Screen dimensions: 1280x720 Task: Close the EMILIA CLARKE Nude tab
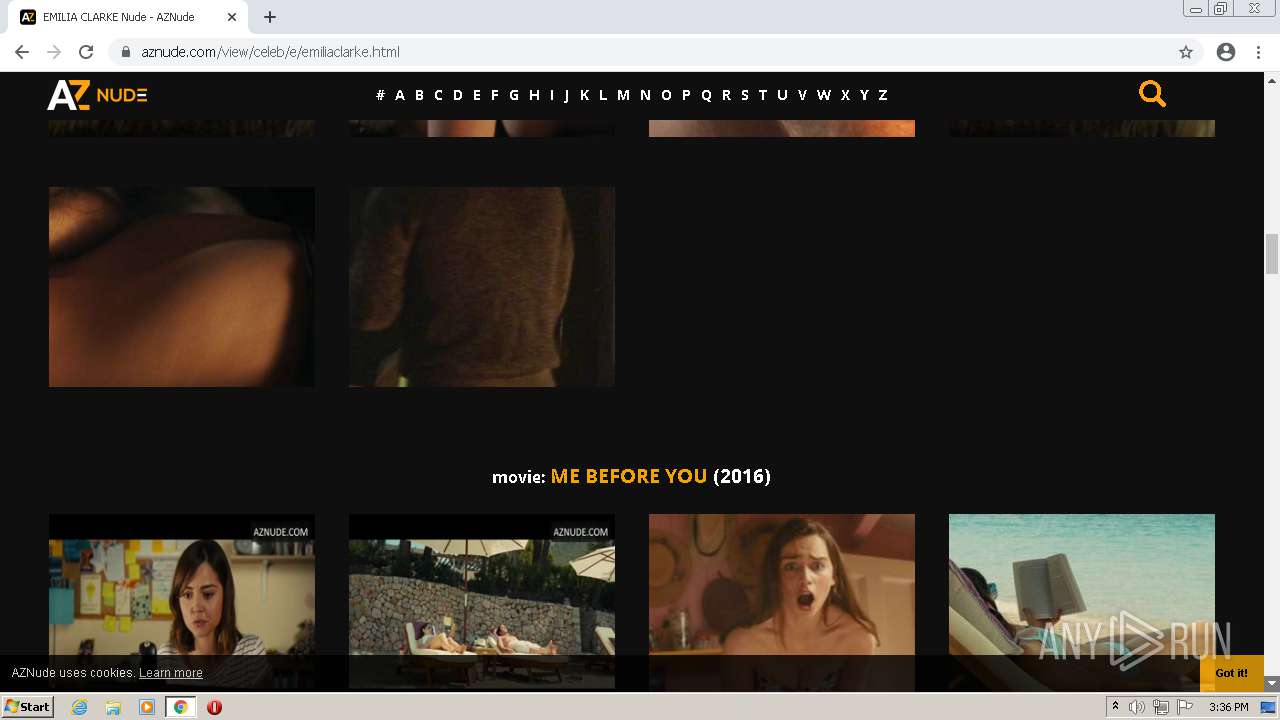tap(232, 17)
